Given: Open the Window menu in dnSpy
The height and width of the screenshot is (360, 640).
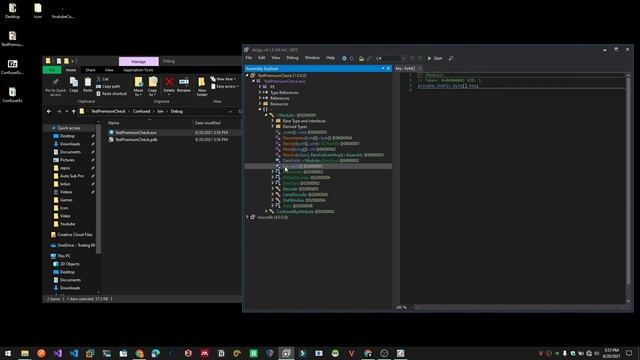Looking at the screenshot, I should click(312, 58).
